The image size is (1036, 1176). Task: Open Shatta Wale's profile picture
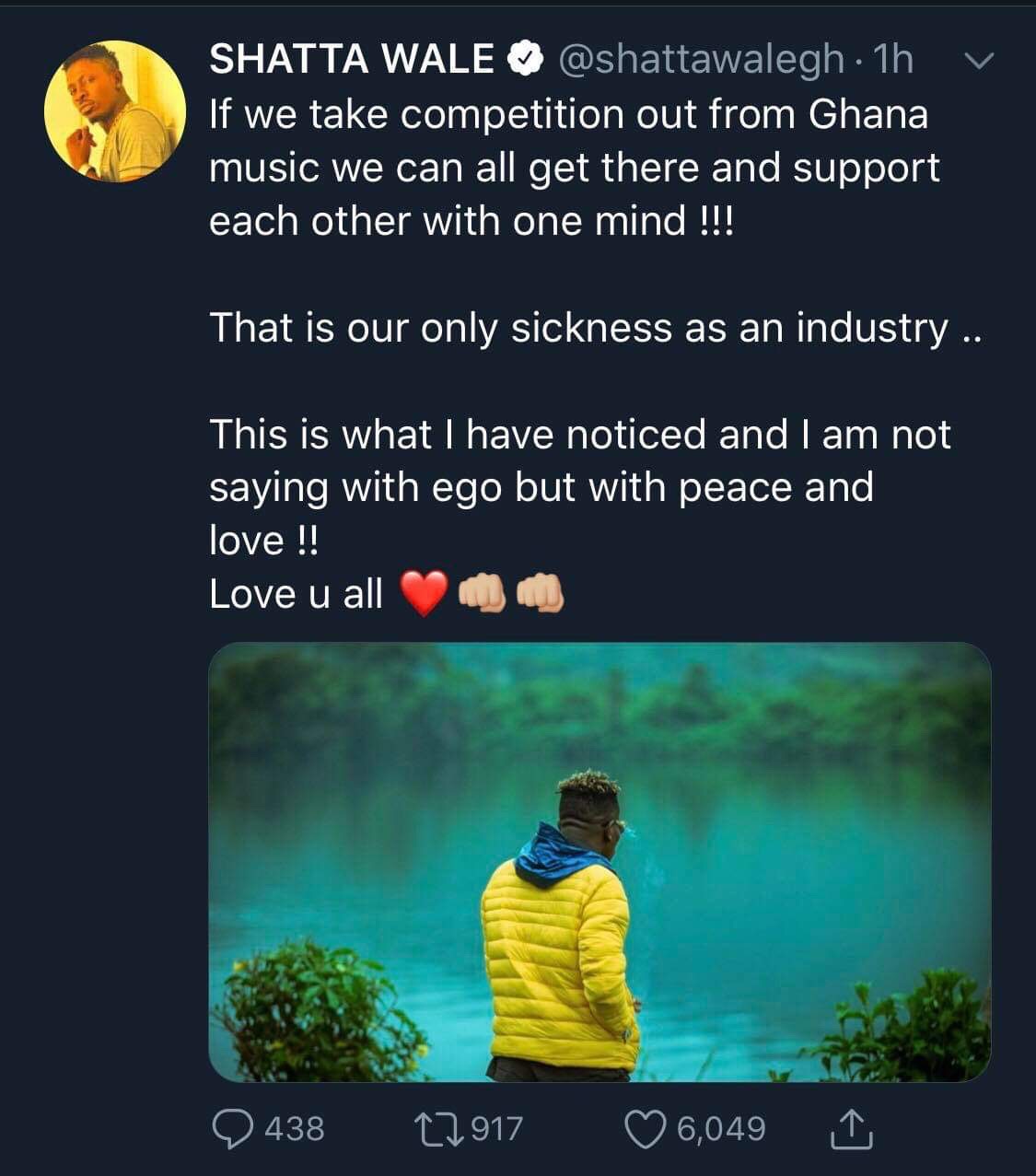pos(115,111)
